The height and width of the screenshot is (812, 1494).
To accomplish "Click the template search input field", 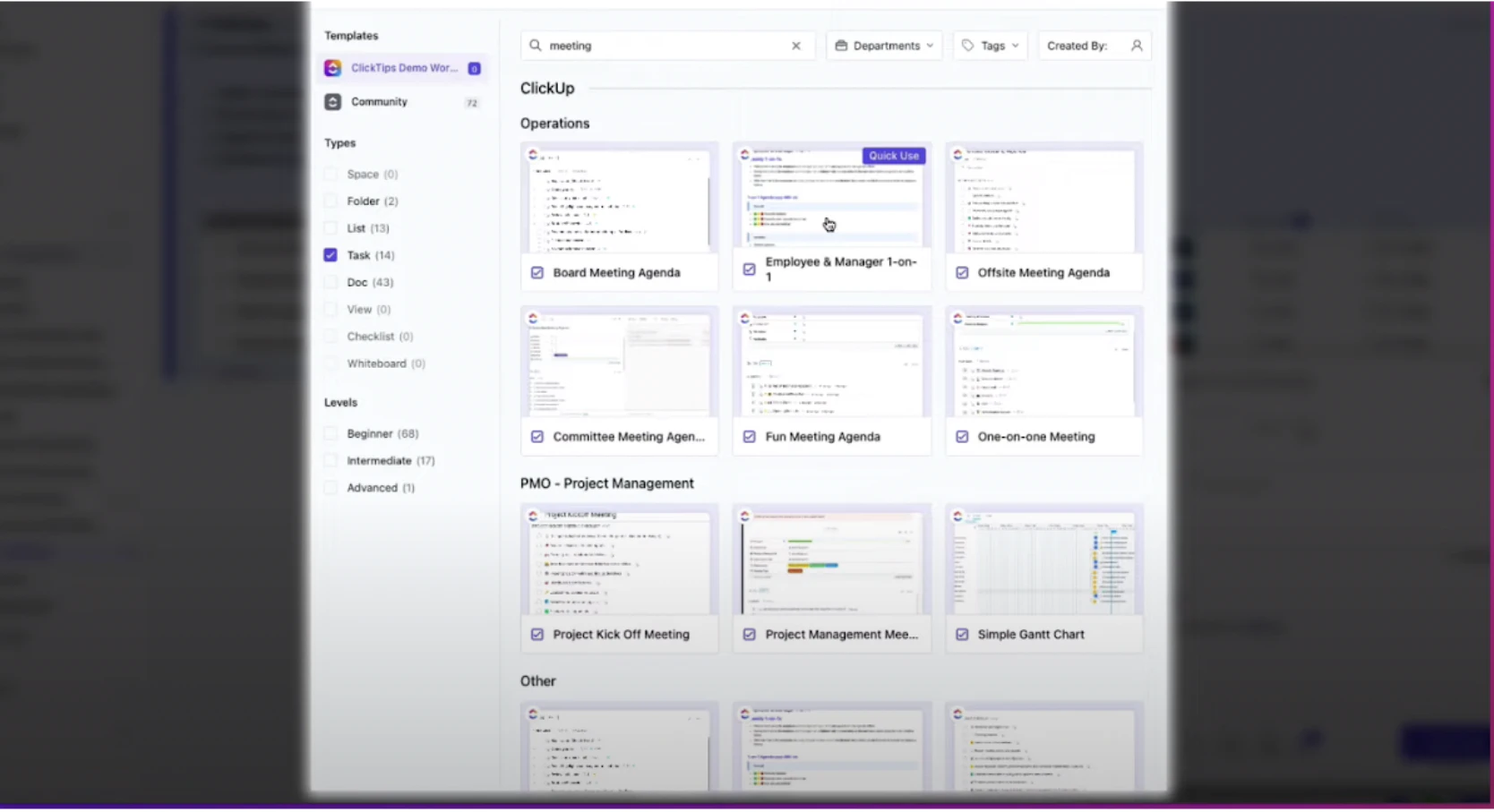I will (x=668, y=46).
